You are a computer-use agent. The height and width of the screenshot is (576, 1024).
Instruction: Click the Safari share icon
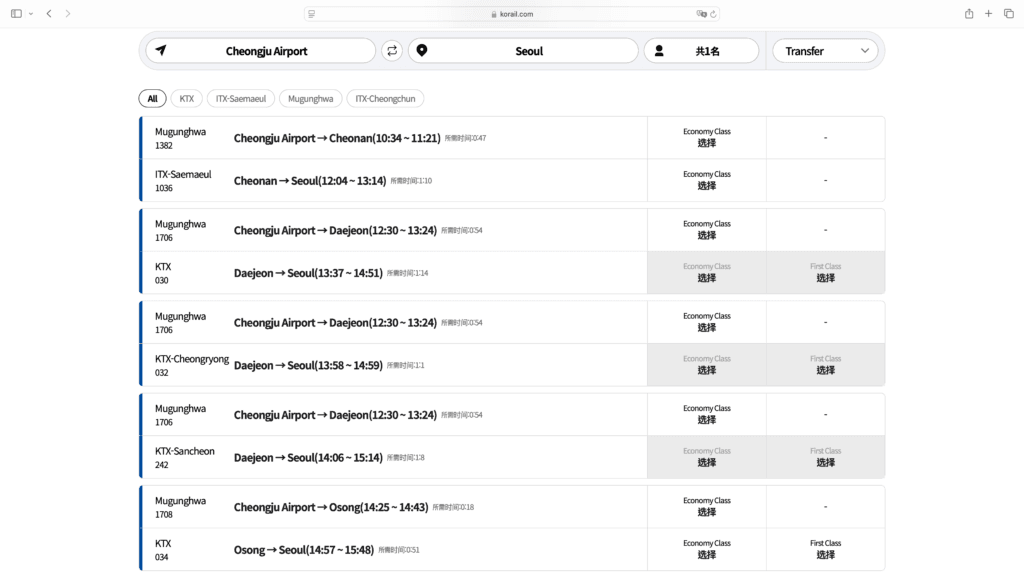coord(969,14)
